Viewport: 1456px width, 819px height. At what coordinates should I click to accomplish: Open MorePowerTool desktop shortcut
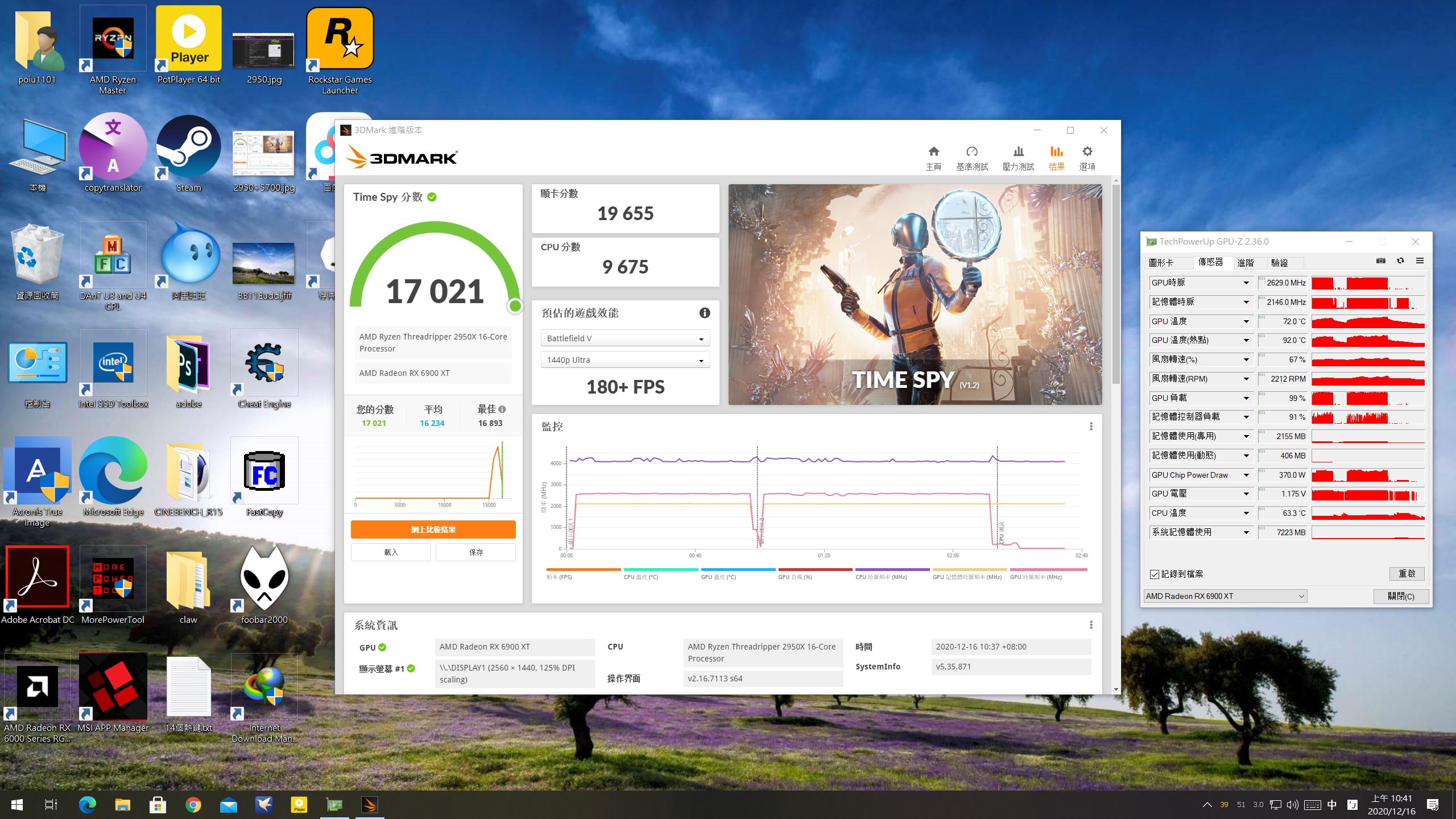click(x=113, y=586)
